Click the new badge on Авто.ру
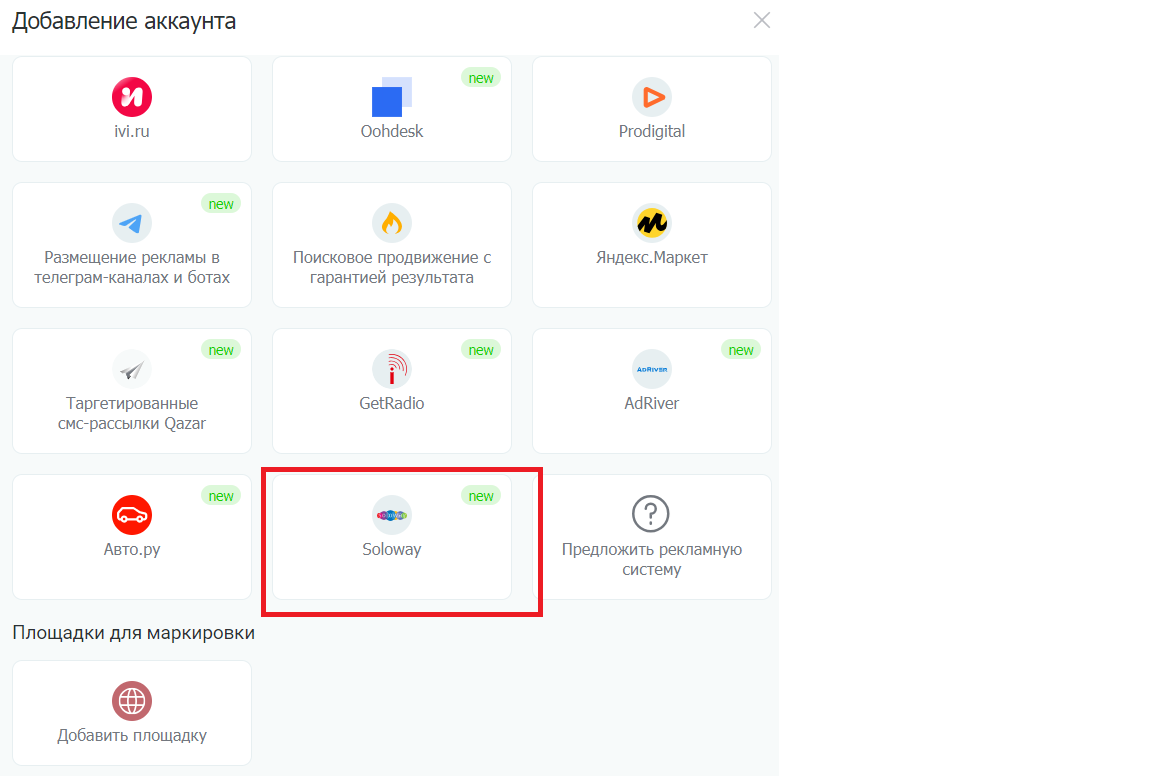This screenshot has width=1152, height=776. click(x=221, y=496)
